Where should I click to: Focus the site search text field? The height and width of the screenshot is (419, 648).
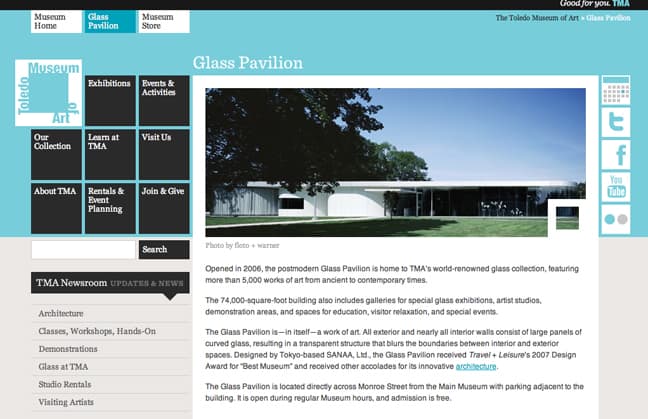click(x=83, y=250)
